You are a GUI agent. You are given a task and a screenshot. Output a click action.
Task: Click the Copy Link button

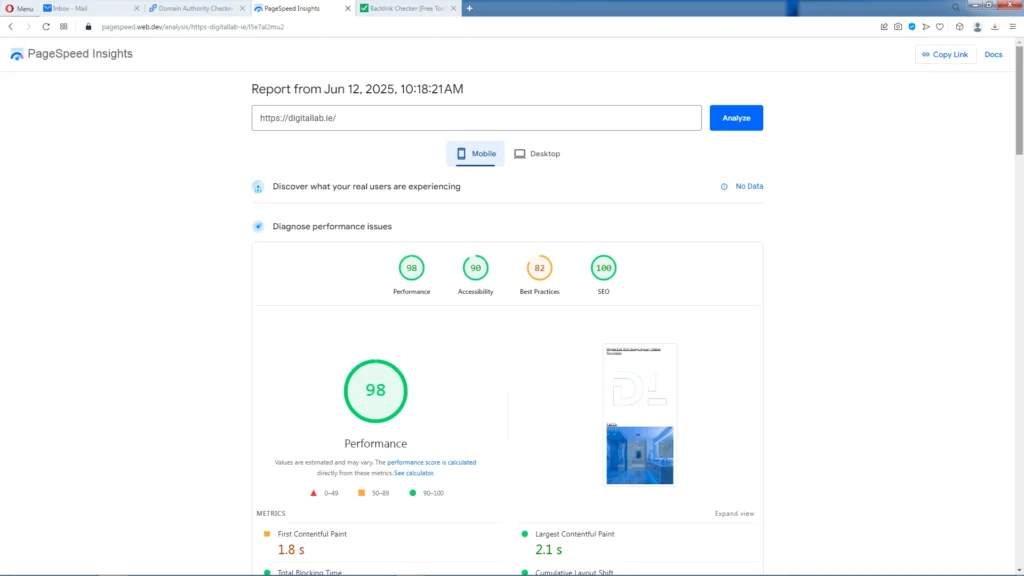pyautogui.click(x=945, y=54)
